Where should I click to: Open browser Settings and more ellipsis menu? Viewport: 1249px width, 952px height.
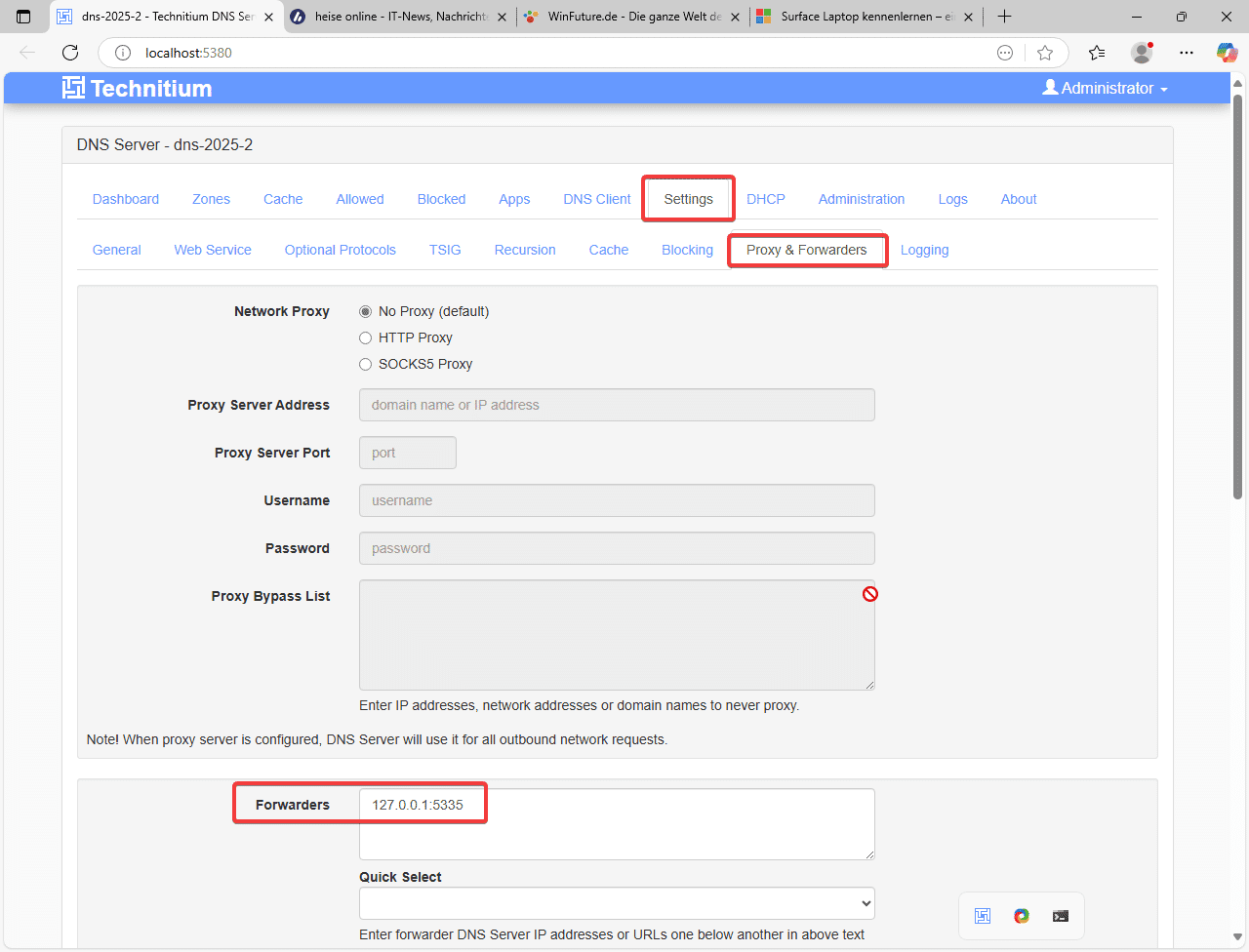click(x=1186, y=53)
